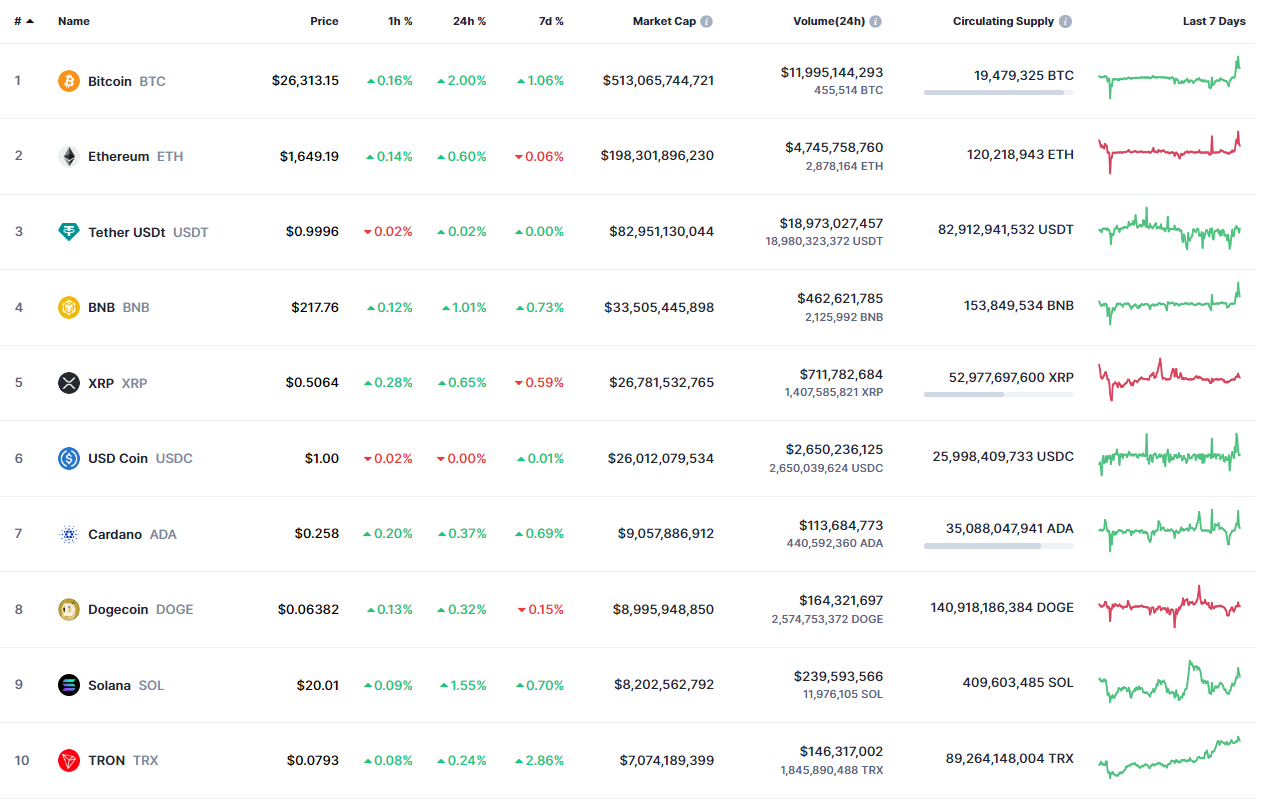Screen dimensions: 1261x800
Task: Sort the table by rank number column
Action: point(23,21)
